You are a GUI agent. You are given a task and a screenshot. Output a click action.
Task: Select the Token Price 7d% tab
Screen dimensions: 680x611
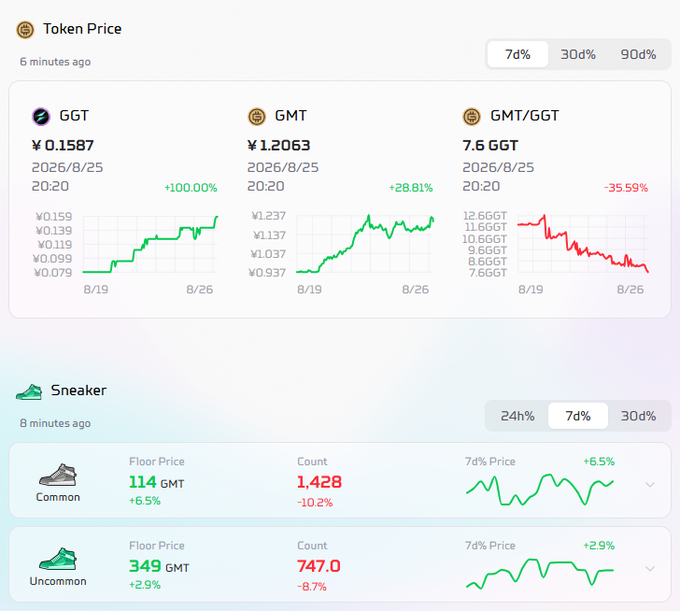[518, 54]
